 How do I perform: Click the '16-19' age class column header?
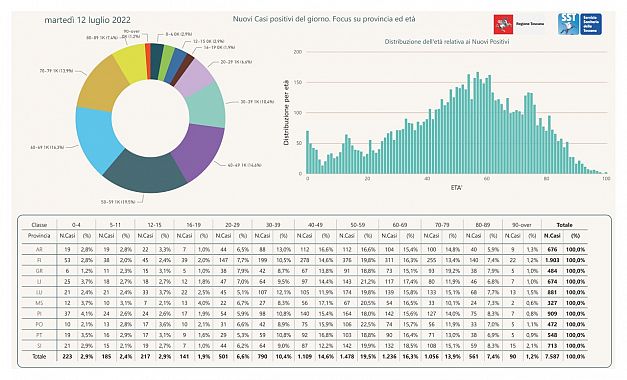[x=193, y=225]
